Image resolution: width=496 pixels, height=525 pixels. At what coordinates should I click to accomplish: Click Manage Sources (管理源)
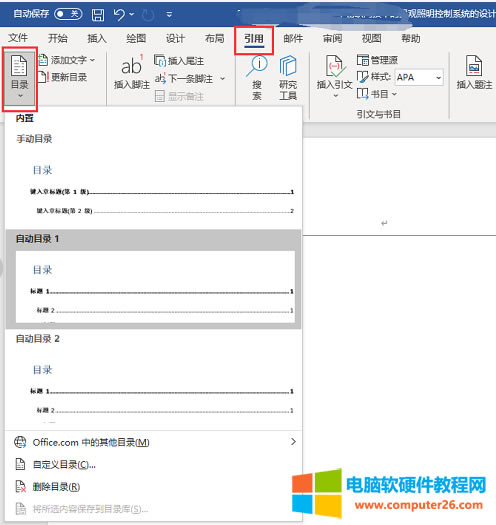(377, 60)
